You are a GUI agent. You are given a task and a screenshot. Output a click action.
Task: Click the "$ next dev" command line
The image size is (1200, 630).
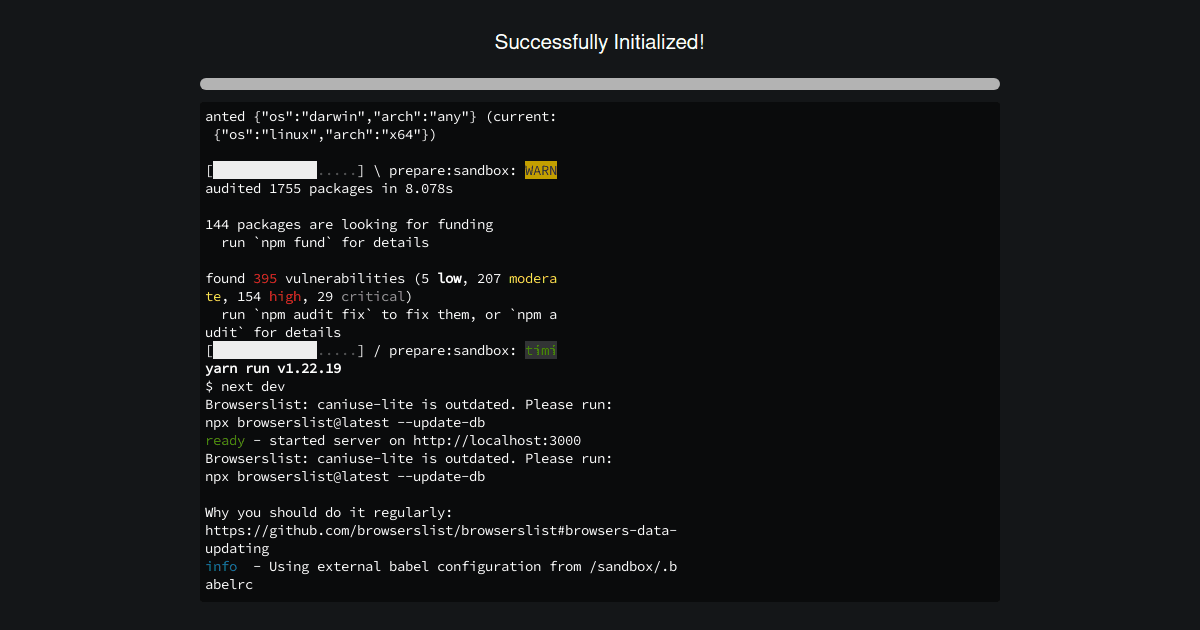(245, 387)
